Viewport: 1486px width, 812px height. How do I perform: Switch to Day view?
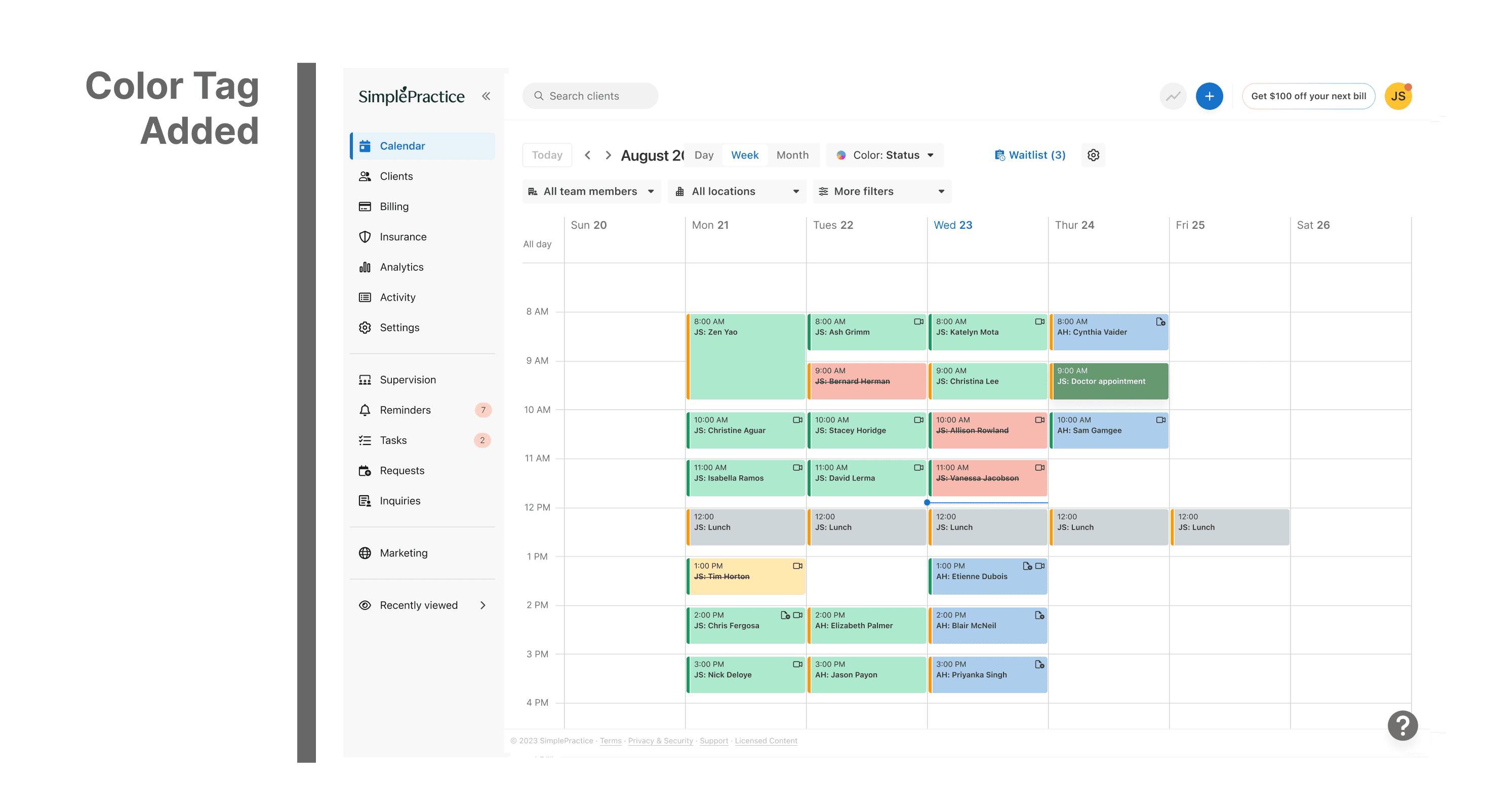[703, 155]
